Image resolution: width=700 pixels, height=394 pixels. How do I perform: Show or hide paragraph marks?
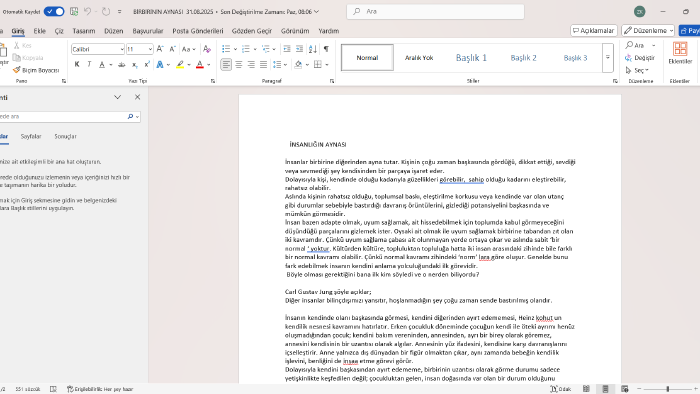tap(326, 49)
